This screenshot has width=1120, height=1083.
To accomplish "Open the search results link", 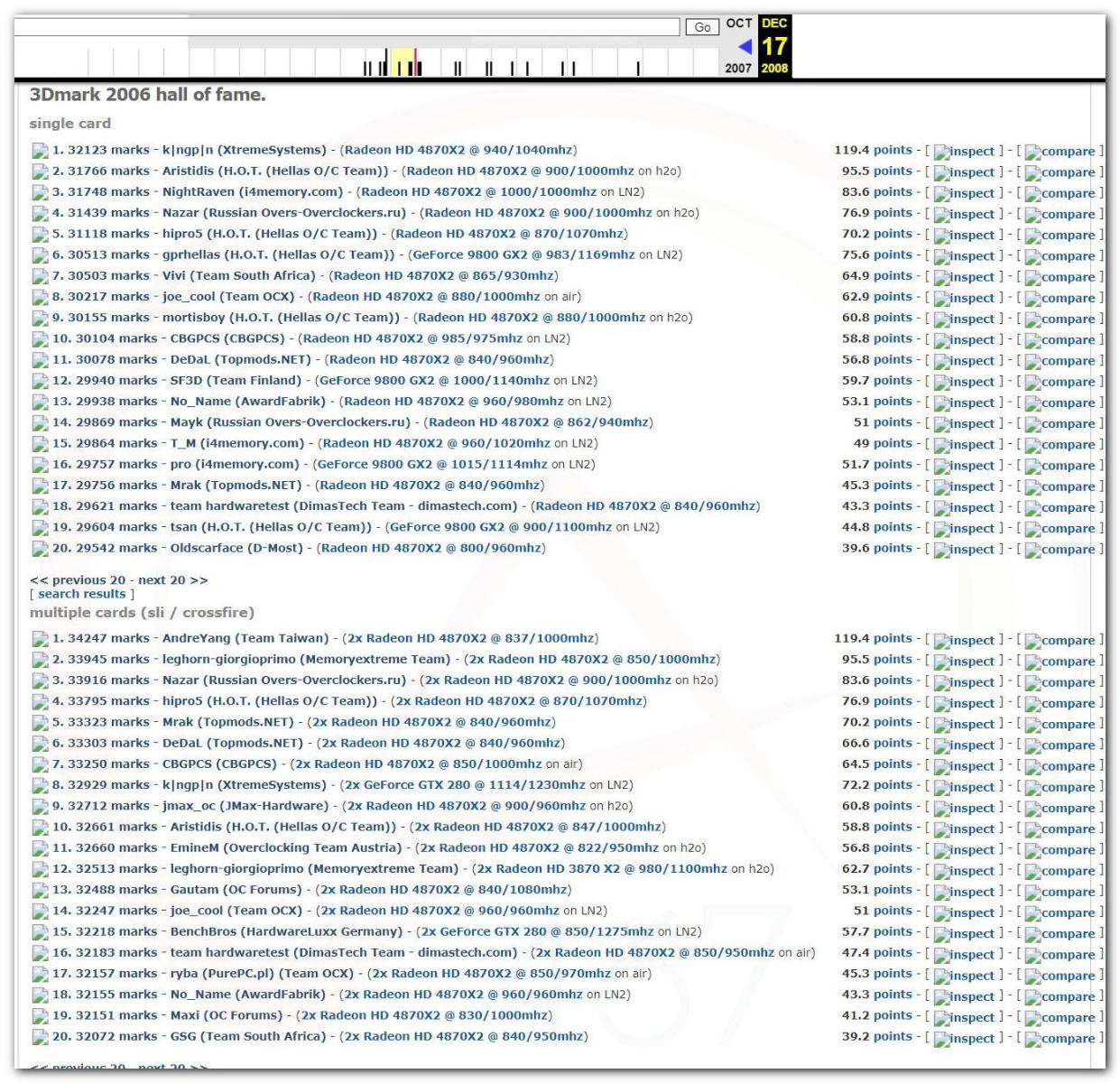I will [81, 594].
